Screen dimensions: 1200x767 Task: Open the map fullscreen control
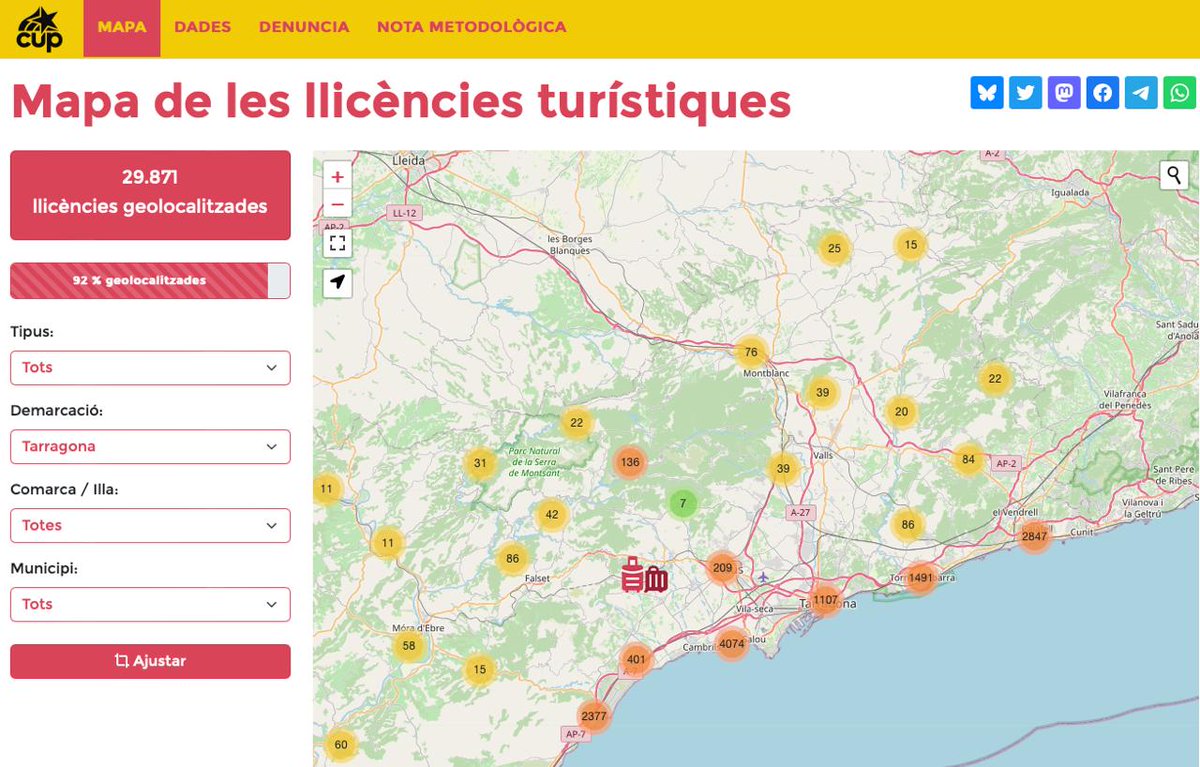point(337,240)
